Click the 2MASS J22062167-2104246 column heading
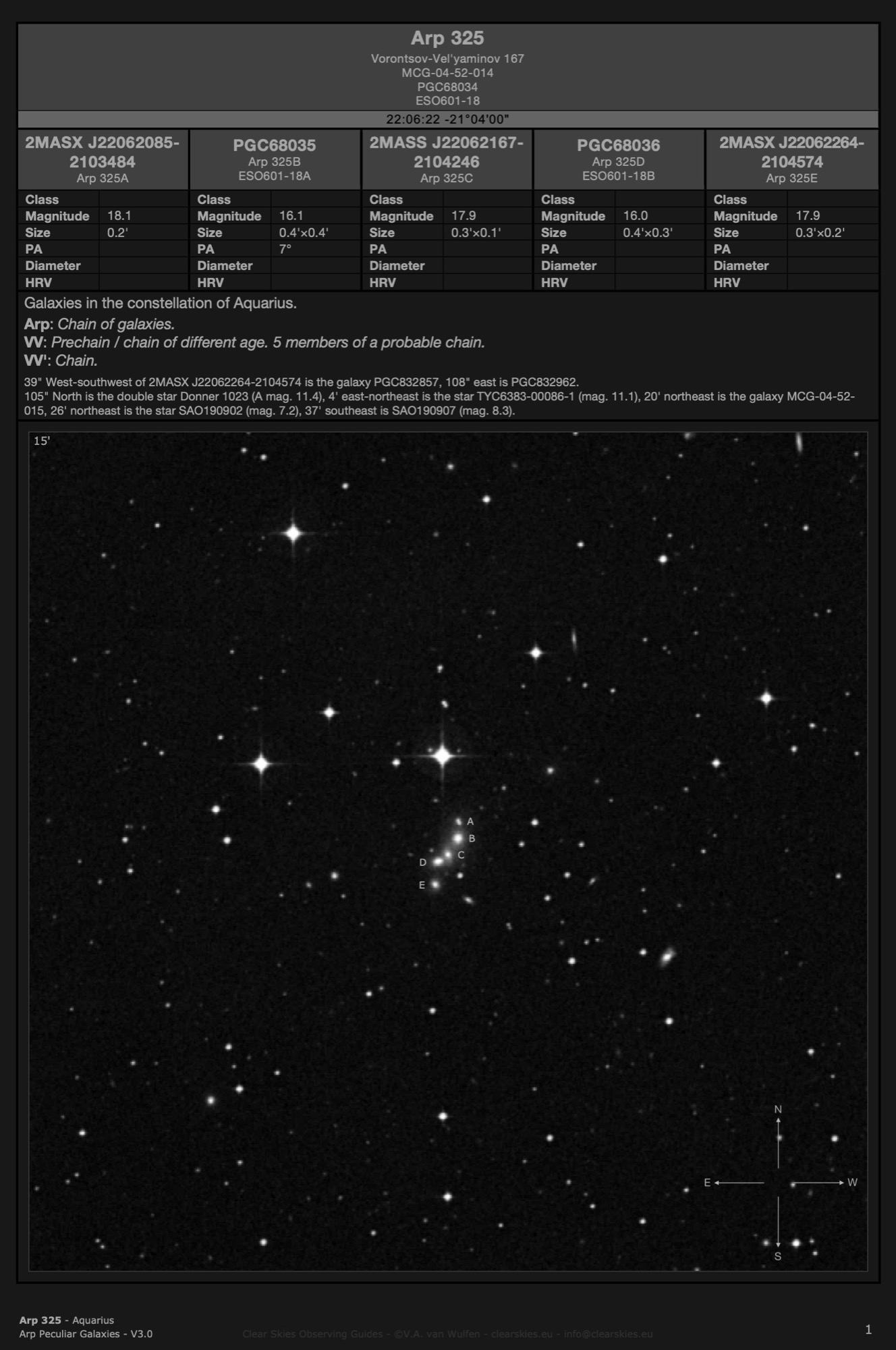This screenshot has height=1350, width=896. (447, 153)
